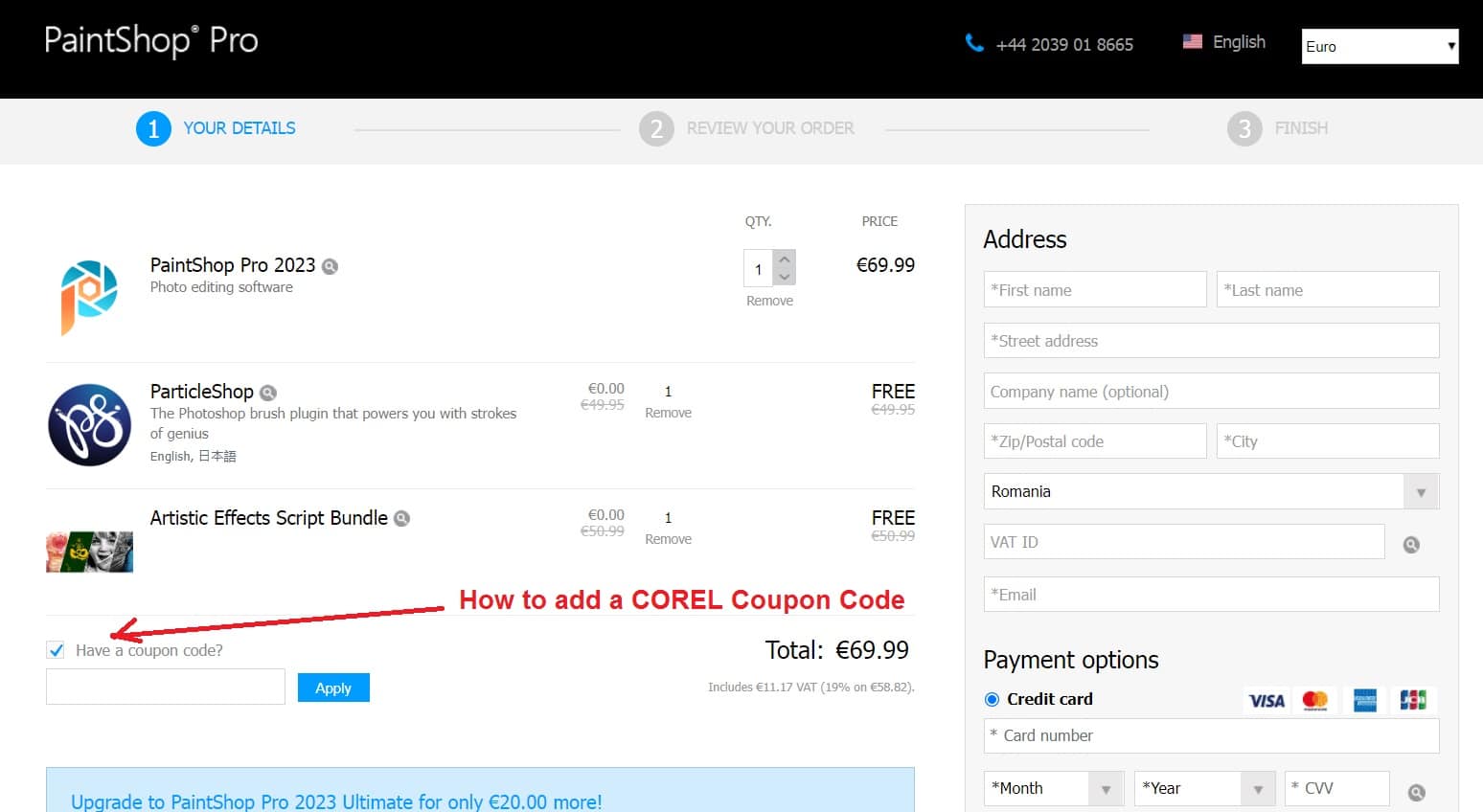The width and height of the screenshot is (1483, 812).
Task: Uncheck the Have a coupon code checkbox
Action: 55,649
